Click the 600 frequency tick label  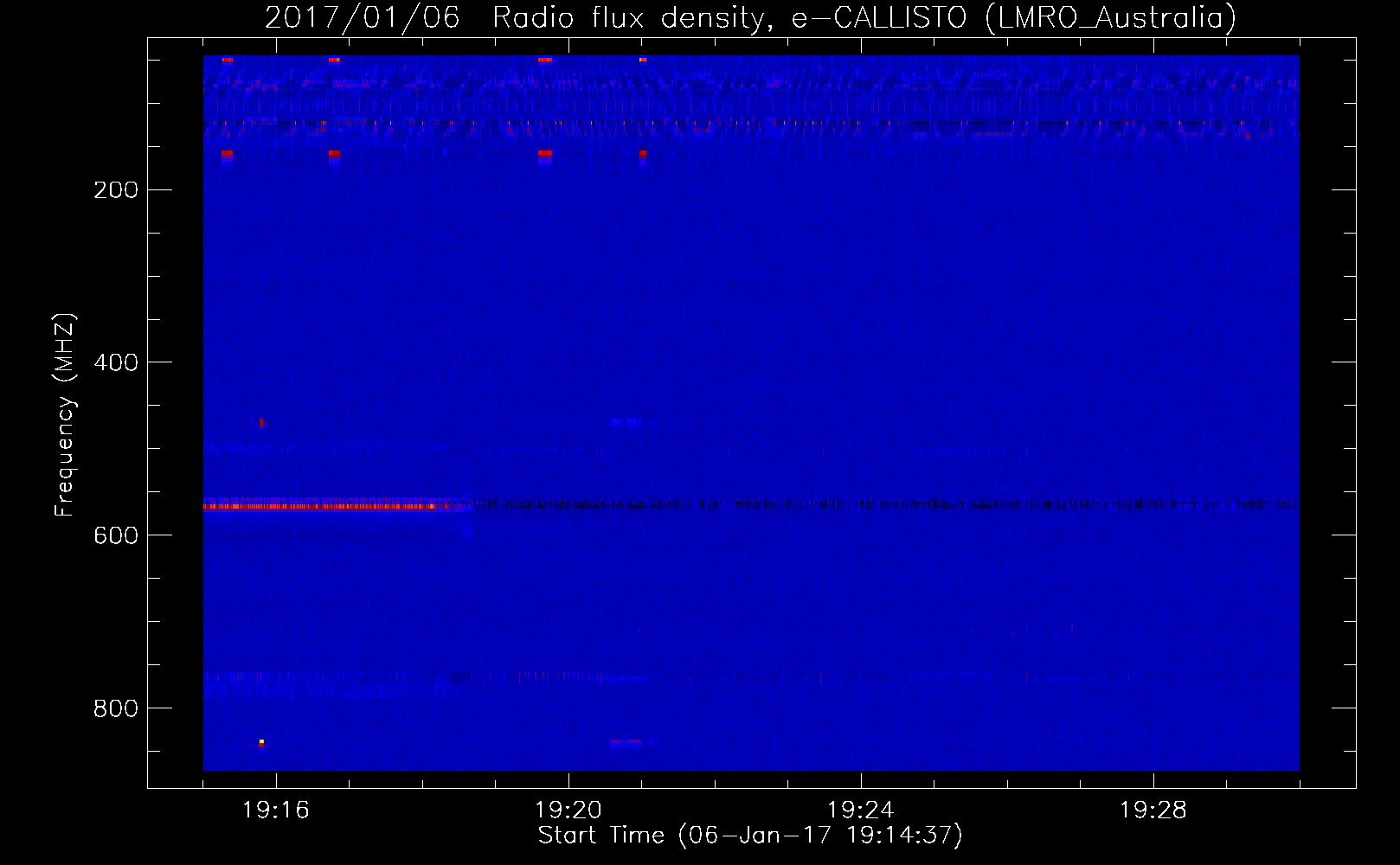click(x=116, y=535)
